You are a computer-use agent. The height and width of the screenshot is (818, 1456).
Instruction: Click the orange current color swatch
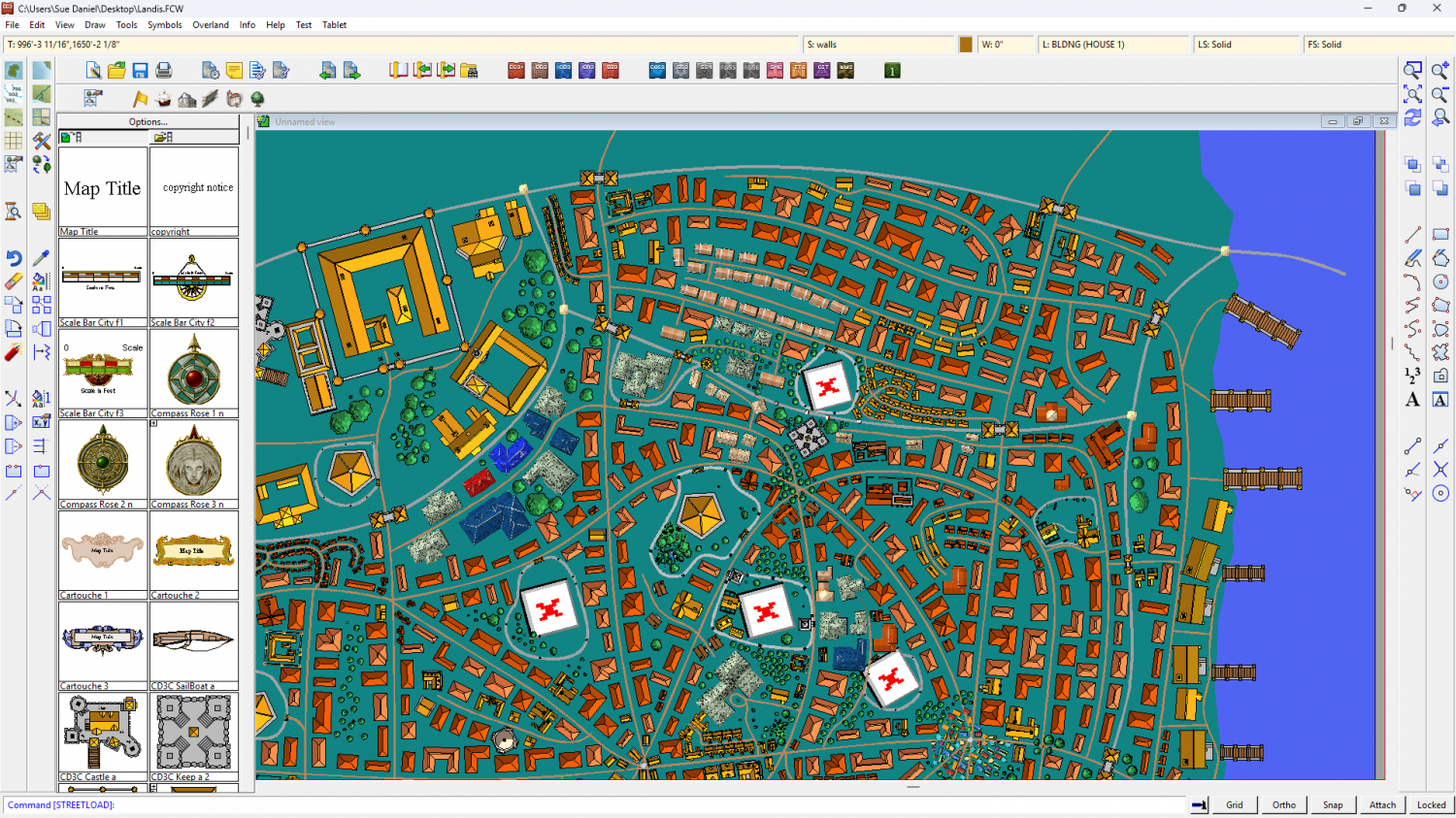tap(966, 45)
